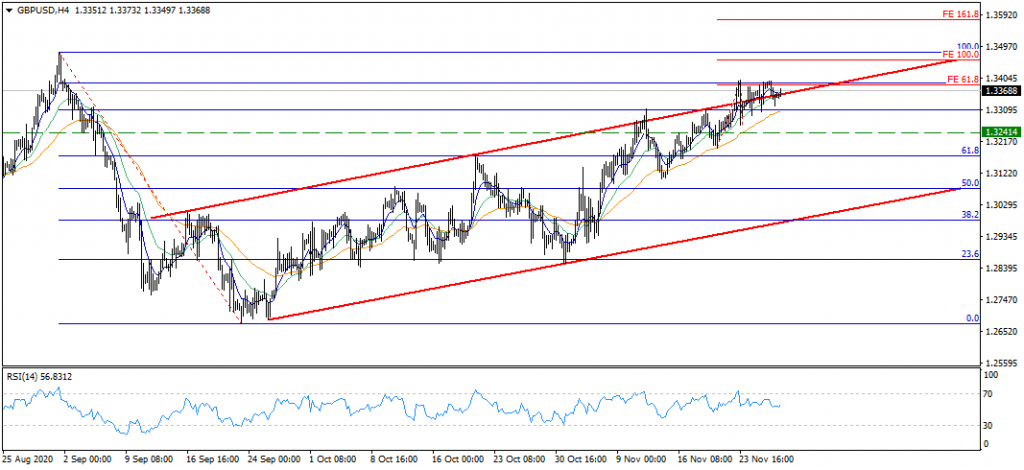Select the 16 Oct 00:00 time axis label
The height and width of the screenshot is (470, 1024).
(457, 460)
